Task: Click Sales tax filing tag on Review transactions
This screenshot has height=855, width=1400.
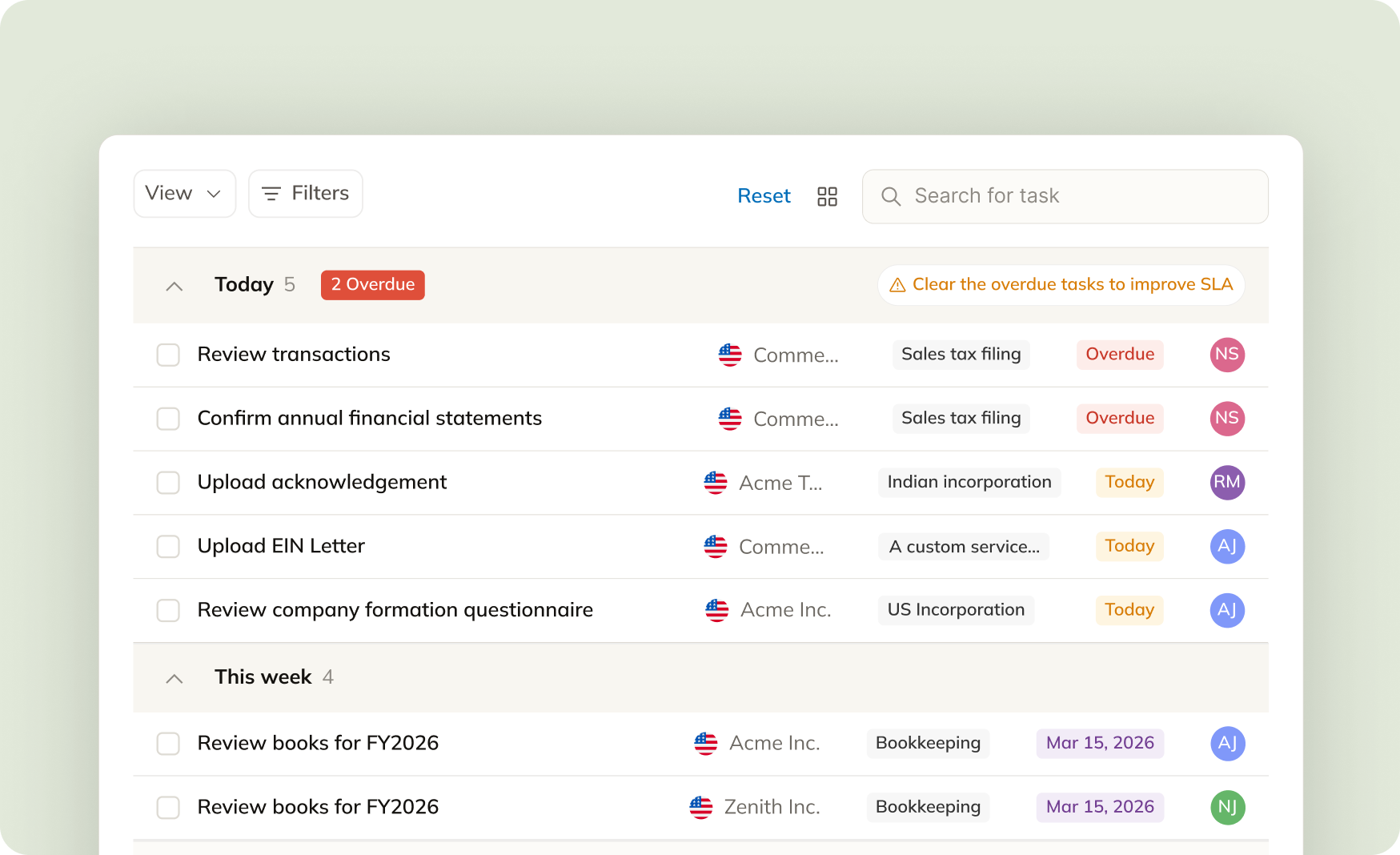Action: (x=961, y=355)
